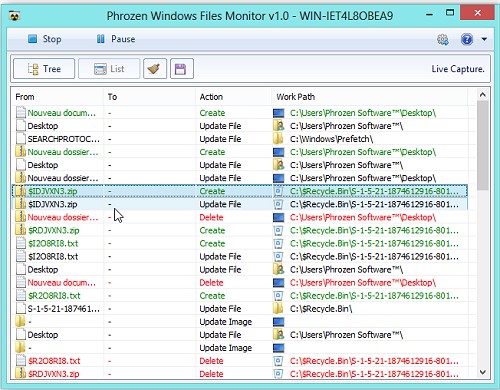Select the S-1-5-21-187461... row
500x390 pixels.
239,309
